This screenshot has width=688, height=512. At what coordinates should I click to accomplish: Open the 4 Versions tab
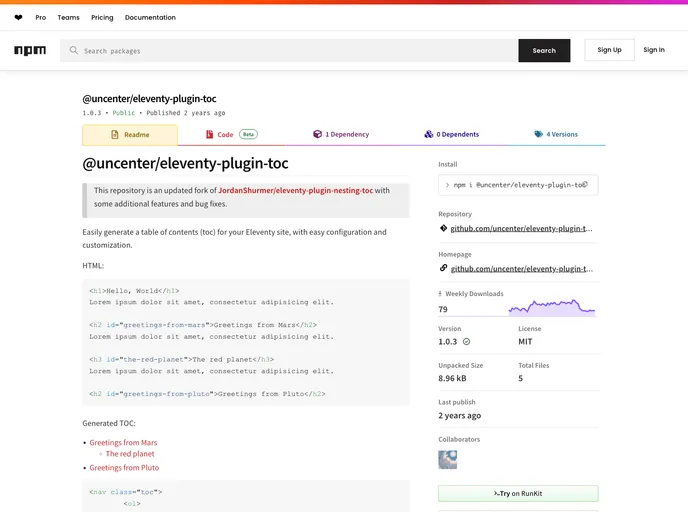point(556,135)
